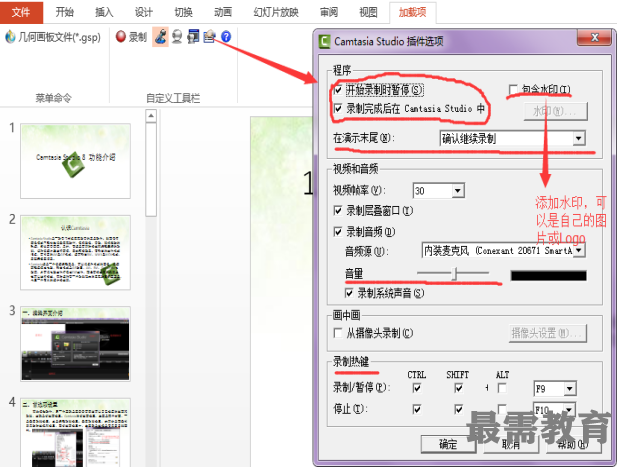Click the 摄像头设置 button
The width and height of the screenshot is (618, 467).
point(548,333)
